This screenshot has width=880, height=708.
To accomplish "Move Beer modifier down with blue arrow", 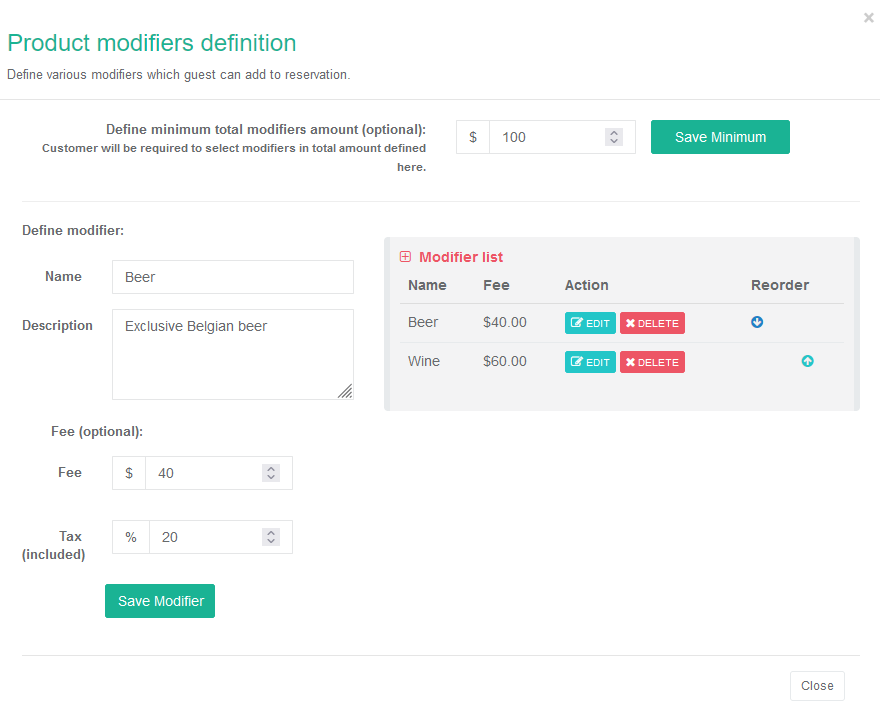I will click(x=757, y=322).
